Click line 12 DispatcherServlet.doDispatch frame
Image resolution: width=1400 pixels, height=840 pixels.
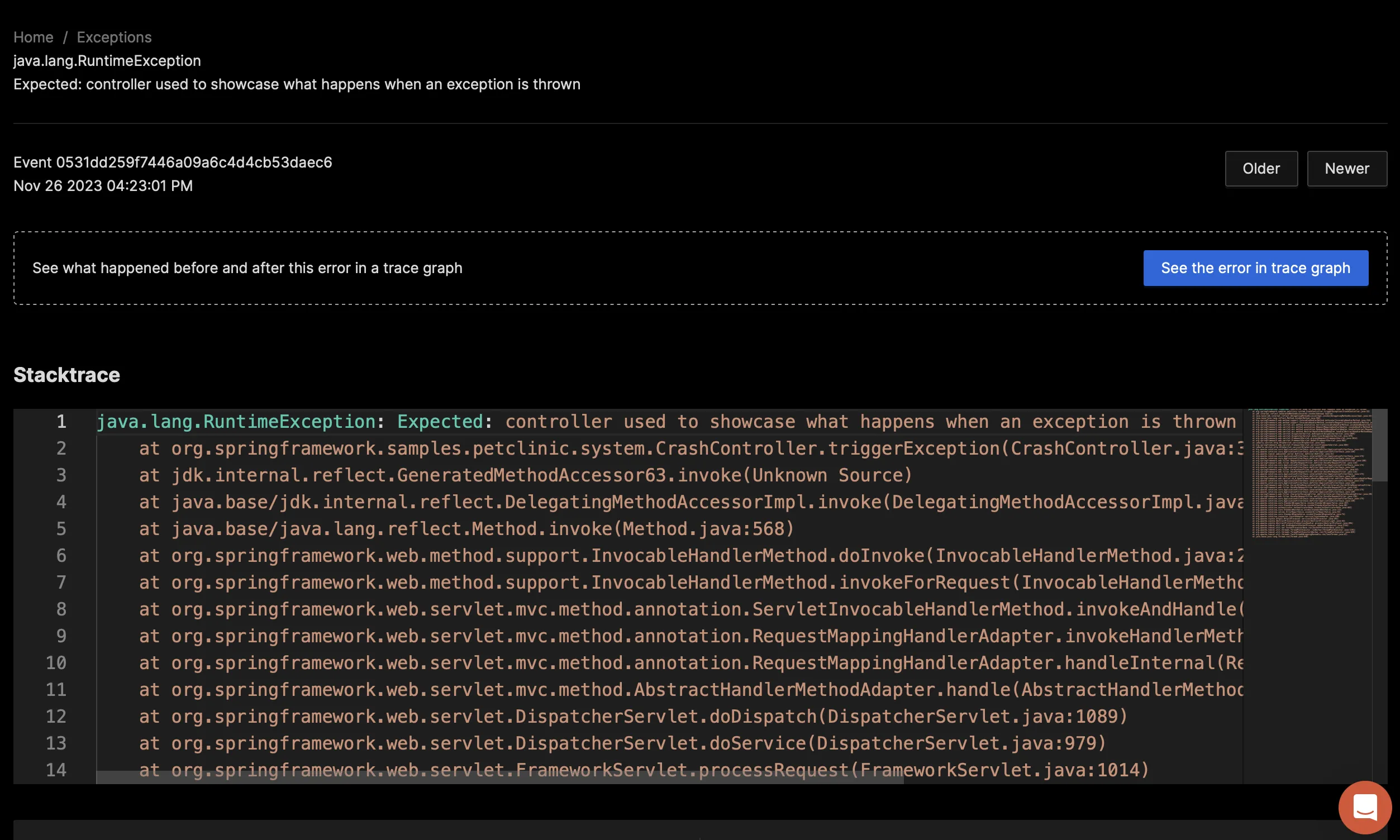(x=634, y=716)
